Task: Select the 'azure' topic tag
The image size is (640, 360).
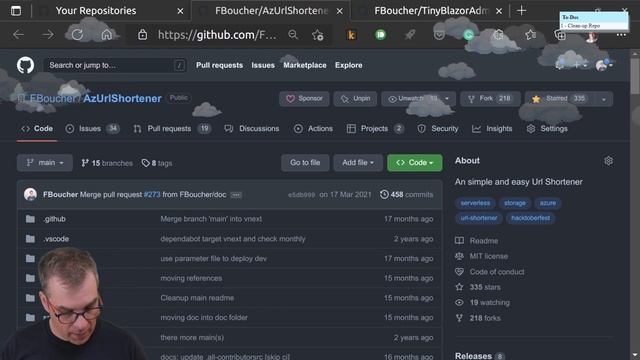Action: pos(548,203)
